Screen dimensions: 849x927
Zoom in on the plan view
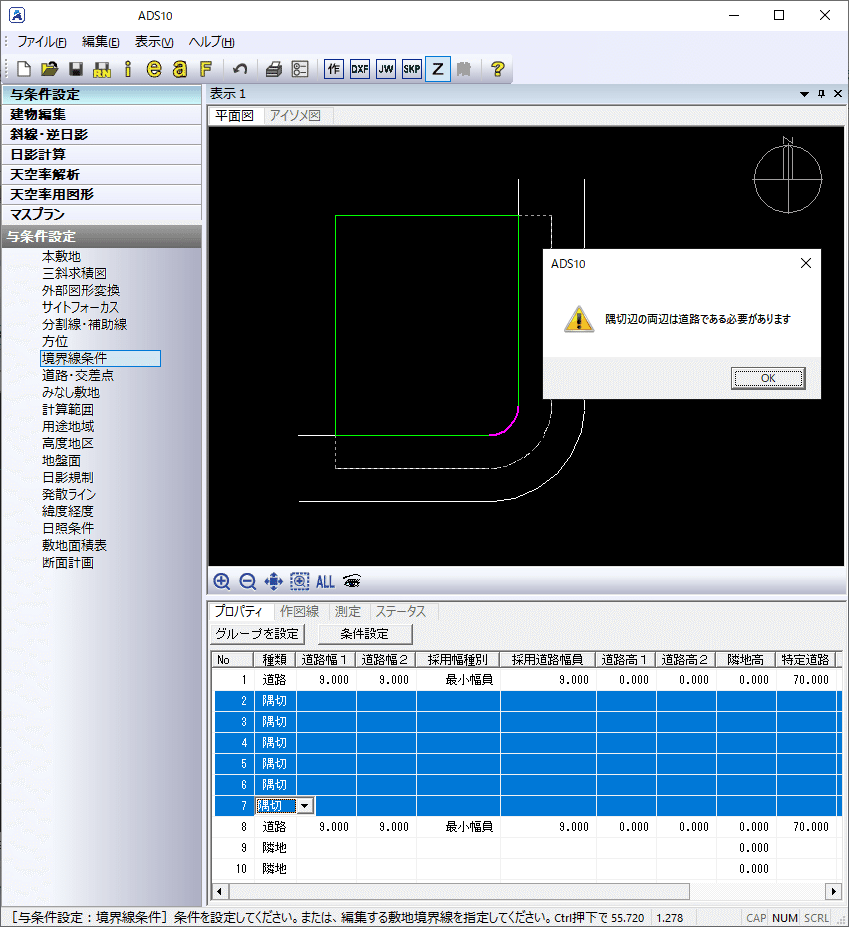pos(222,582)
